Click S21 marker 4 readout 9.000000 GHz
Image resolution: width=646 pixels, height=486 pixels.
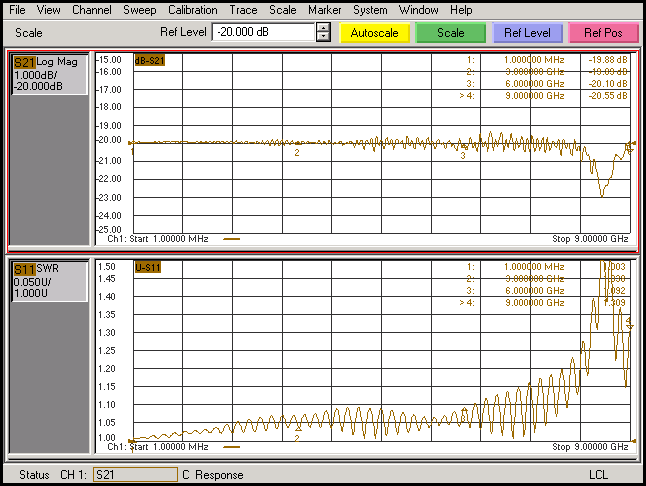pos(535,96)
